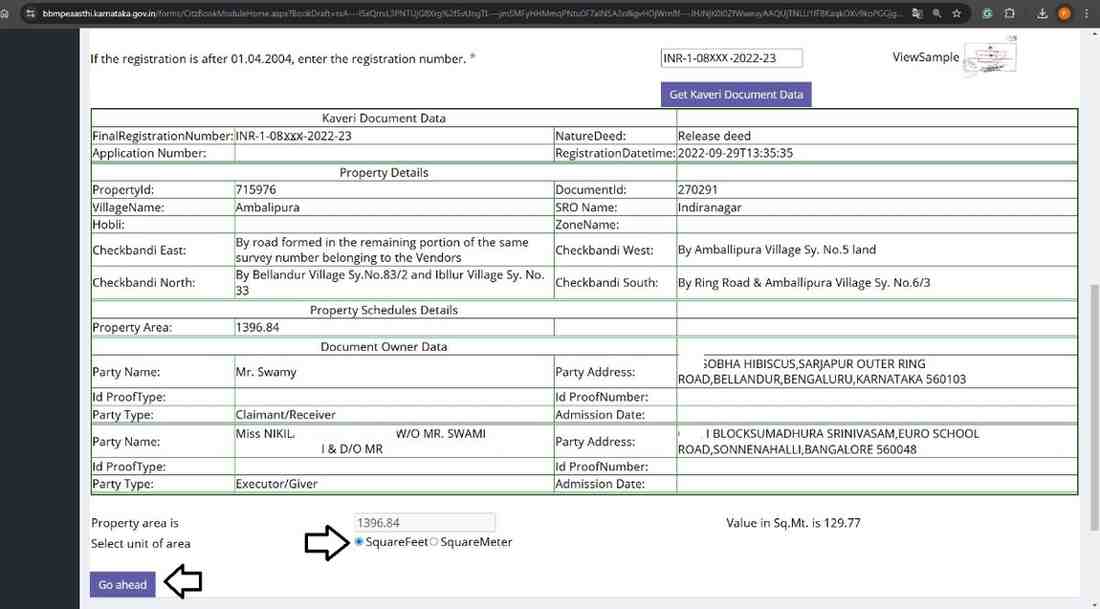1100x609 pixels.
Task: Open the browser three-dot menu
Action: point(1086,14)
